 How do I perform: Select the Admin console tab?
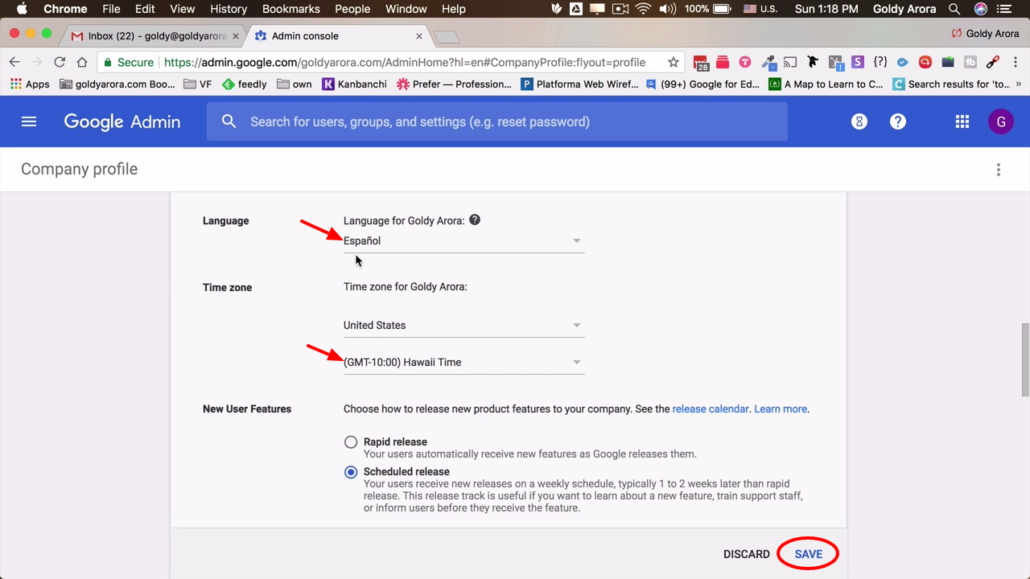[335, 36]
